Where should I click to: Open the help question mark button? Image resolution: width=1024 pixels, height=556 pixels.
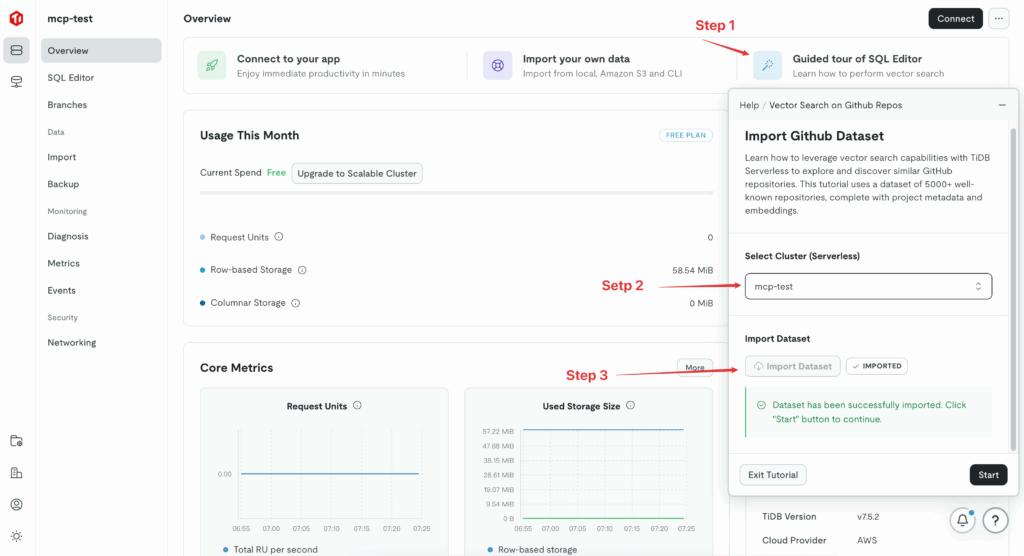point(995,521)
